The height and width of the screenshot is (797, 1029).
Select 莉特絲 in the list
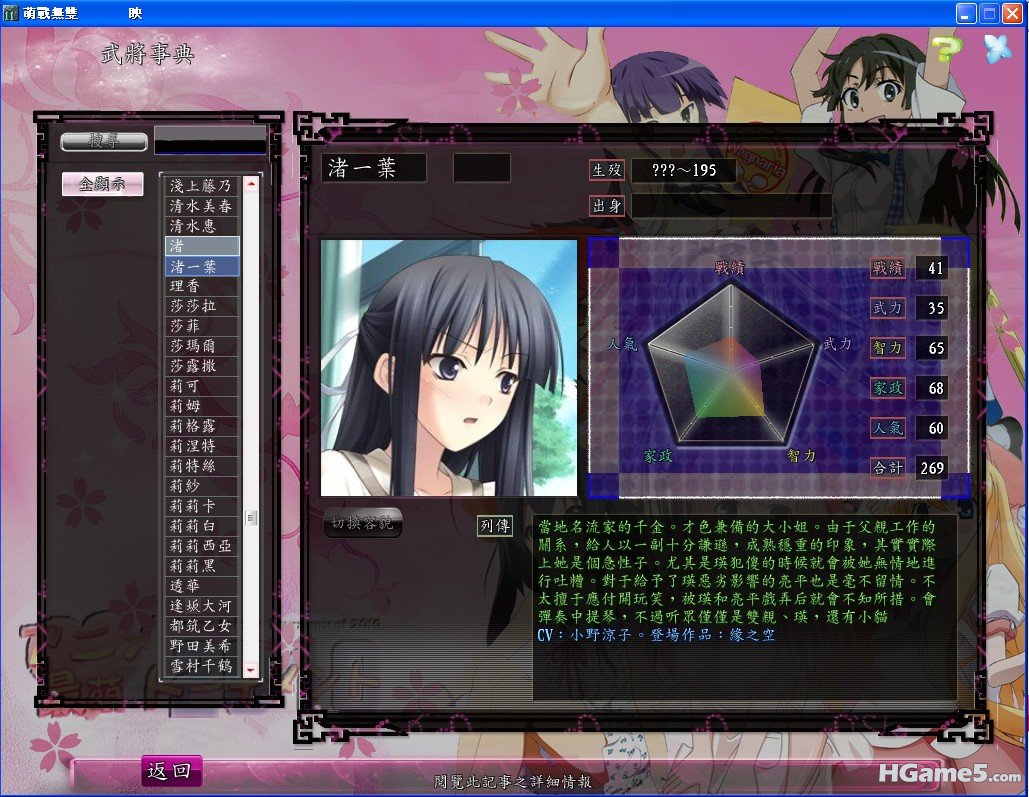(x=201, y=466)
